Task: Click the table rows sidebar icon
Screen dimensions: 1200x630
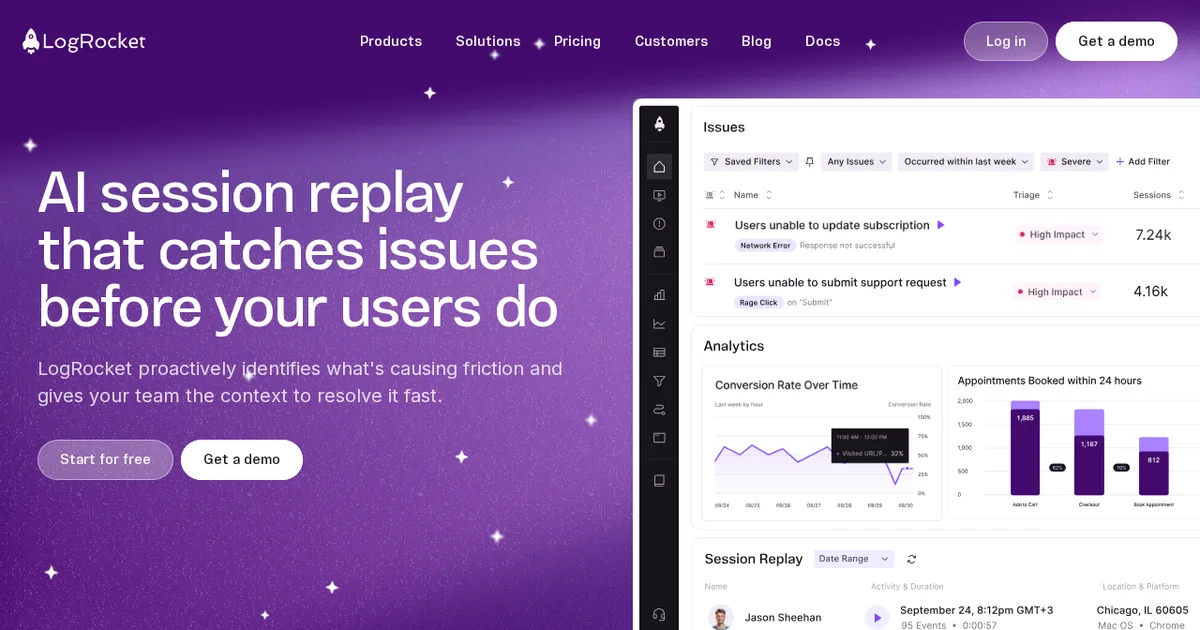Action: 659,352
